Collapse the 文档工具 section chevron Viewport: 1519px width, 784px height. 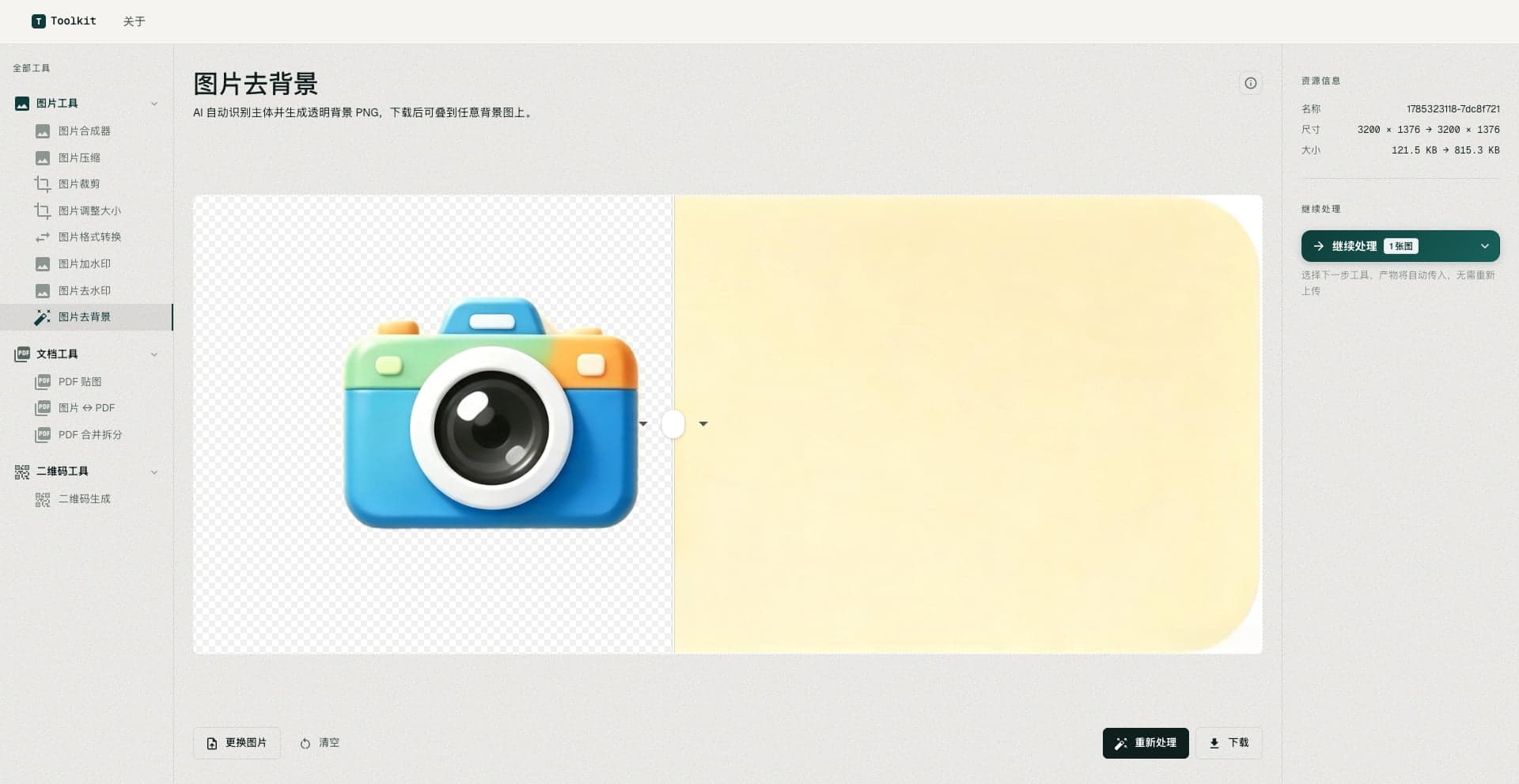154,354
